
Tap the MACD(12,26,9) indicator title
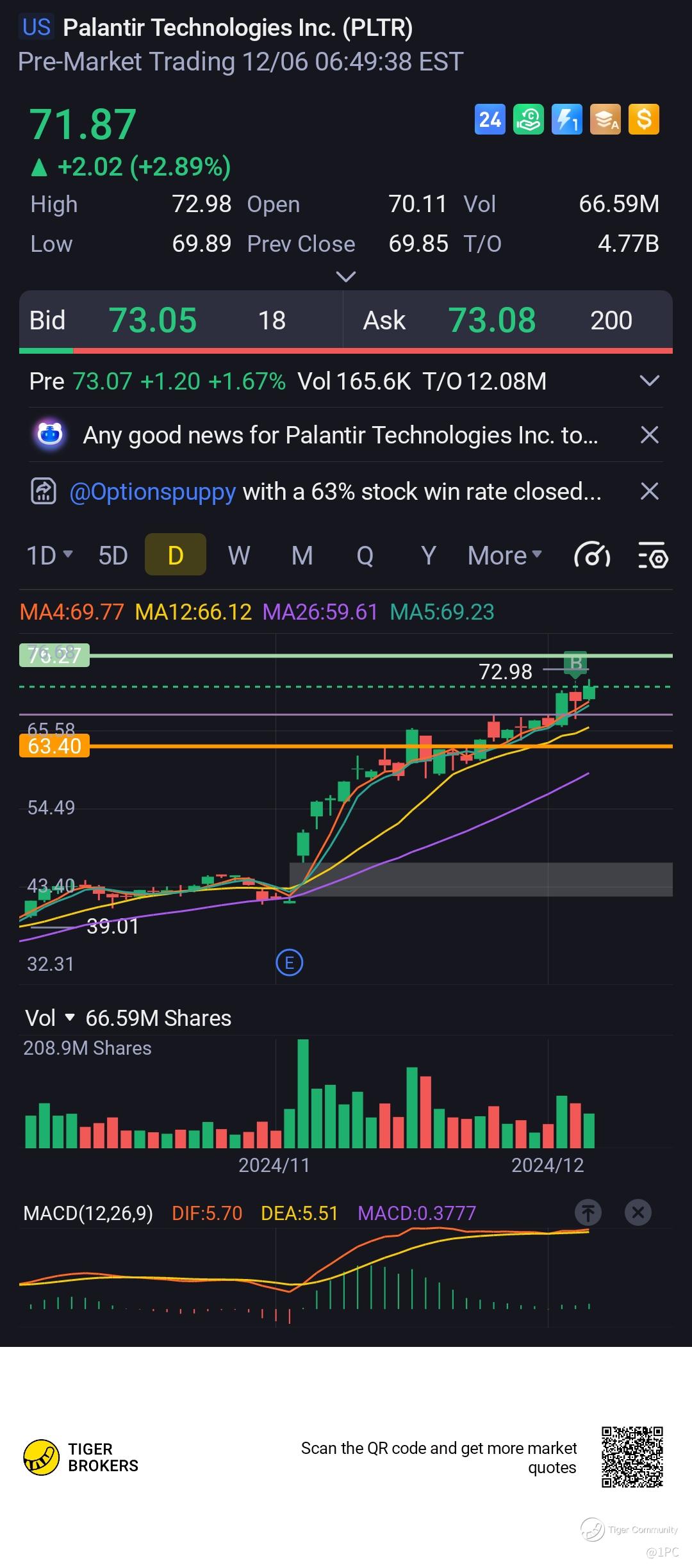(x=88, y=1213)
